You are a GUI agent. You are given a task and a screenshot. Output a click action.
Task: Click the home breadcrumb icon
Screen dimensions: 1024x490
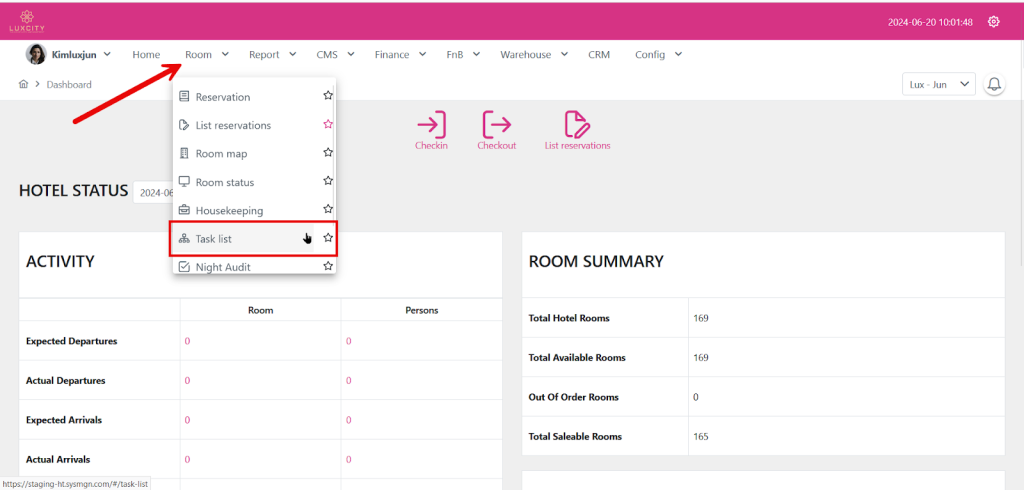23,85
